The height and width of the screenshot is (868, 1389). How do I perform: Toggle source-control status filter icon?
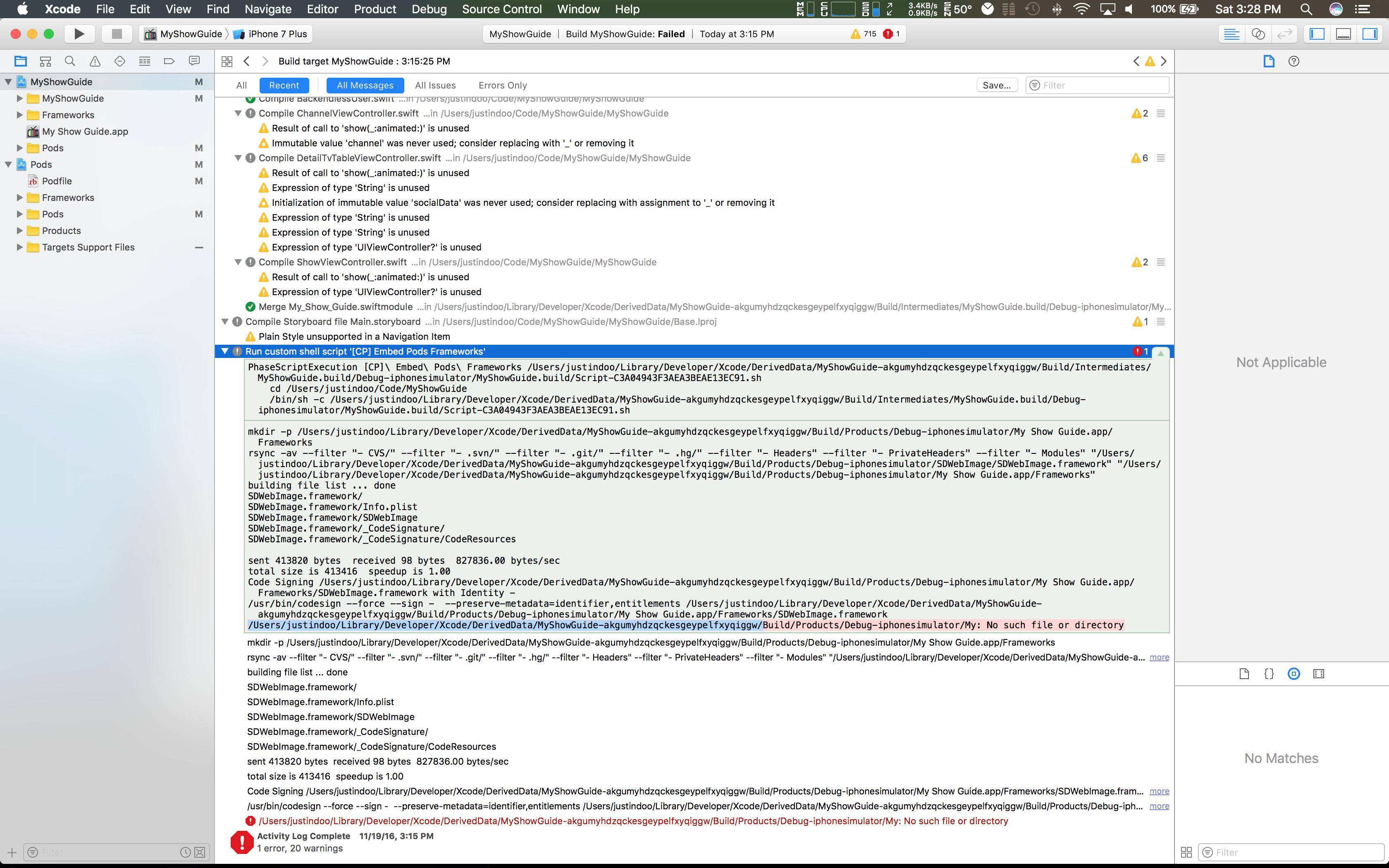(200, 852)
